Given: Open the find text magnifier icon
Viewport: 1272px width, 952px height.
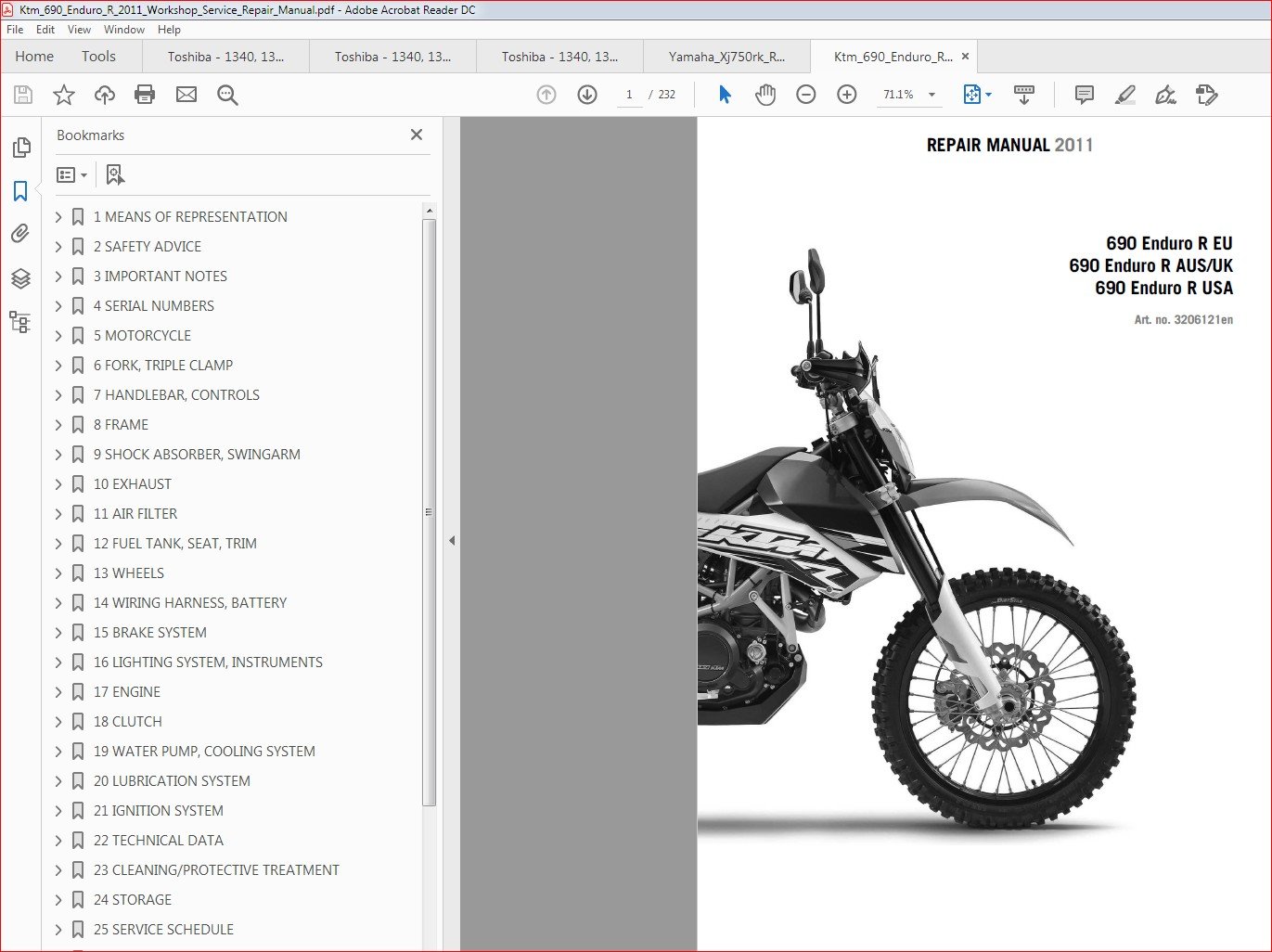Looking at the screenshot, I should click(x=227, y=95).
